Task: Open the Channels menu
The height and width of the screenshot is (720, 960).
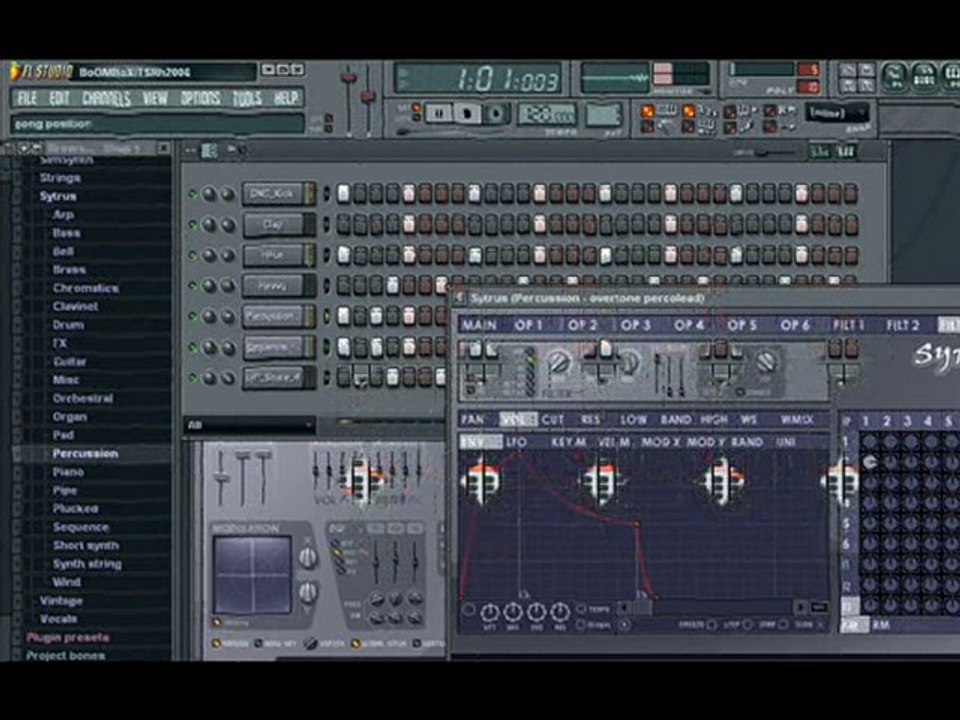Action: [106, 98]
